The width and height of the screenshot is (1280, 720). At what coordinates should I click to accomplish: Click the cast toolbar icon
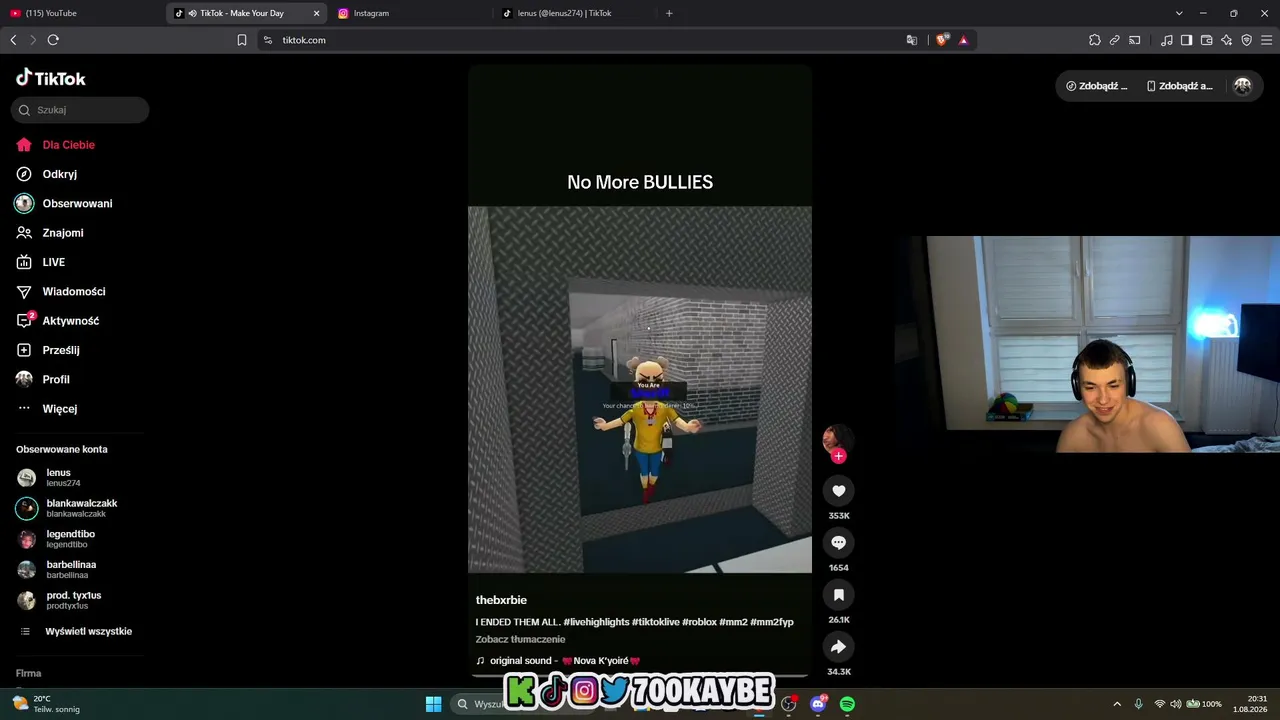(x=1135, y=40)
